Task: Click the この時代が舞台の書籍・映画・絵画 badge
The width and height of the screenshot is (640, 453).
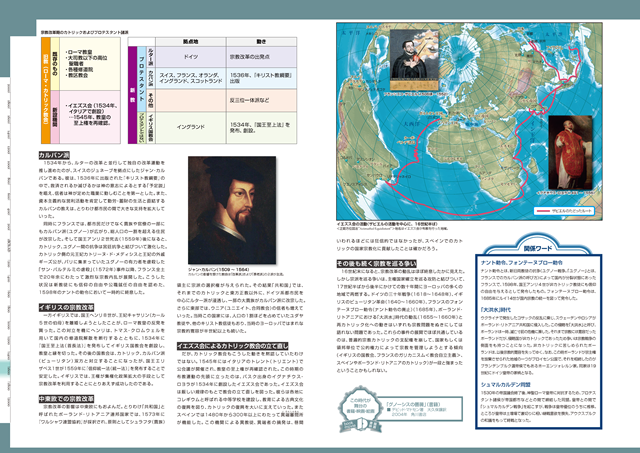Action: click(x=360, y=409)
